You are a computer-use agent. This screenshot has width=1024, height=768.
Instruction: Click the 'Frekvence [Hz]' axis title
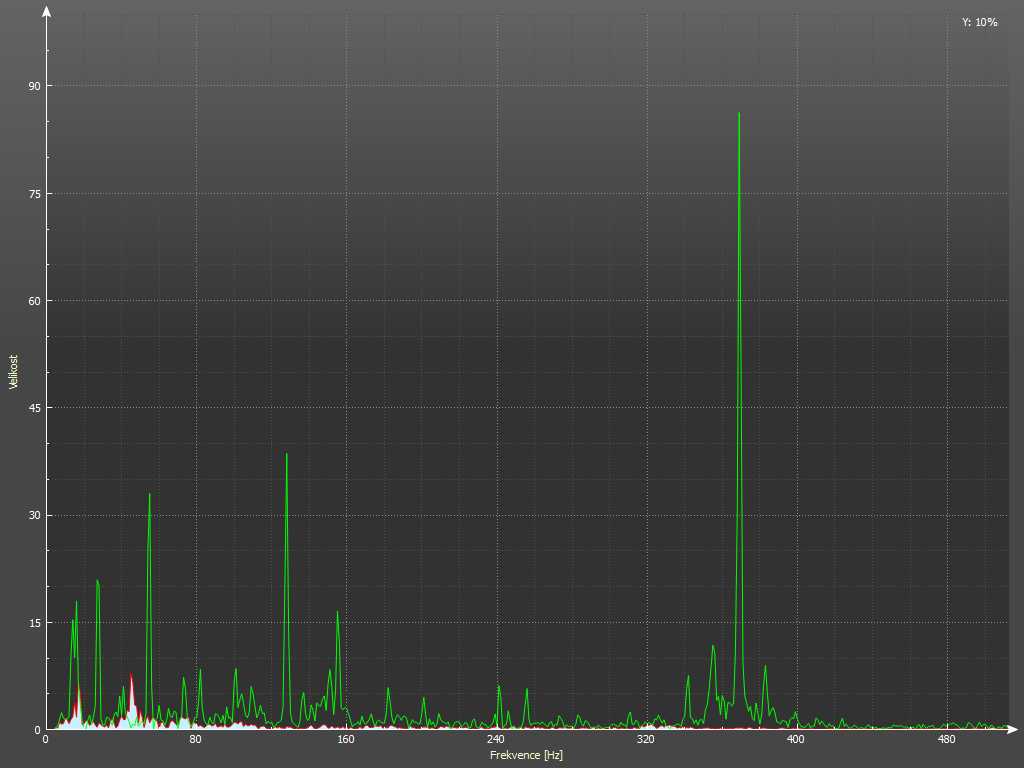[526, 755]
